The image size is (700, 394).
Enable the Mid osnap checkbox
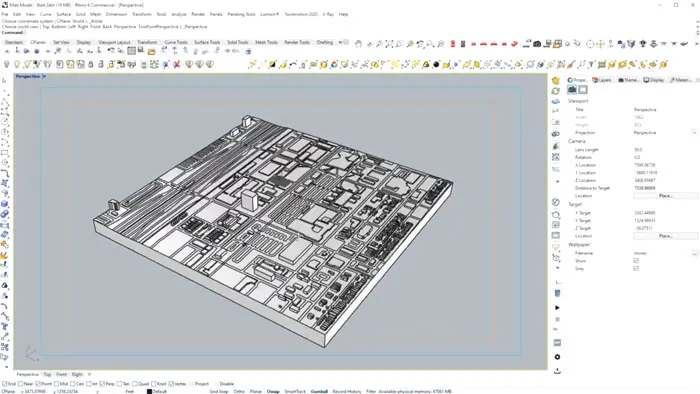point(57,384)
